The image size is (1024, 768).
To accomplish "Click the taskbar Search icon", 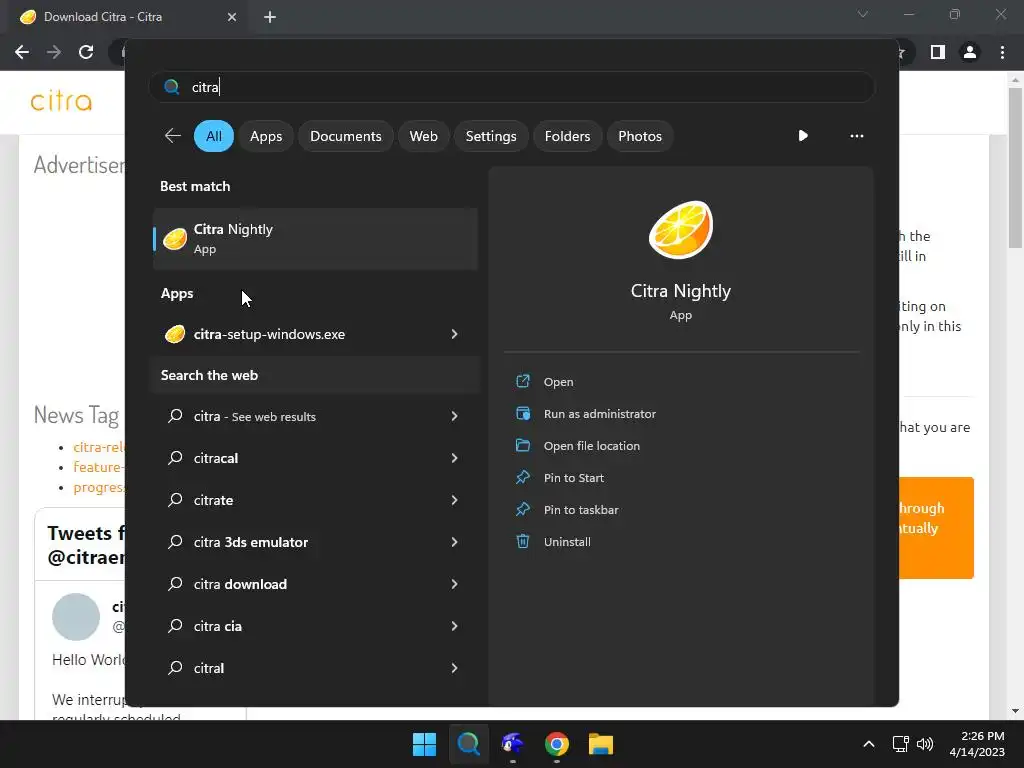I will (x=468, y=744).
